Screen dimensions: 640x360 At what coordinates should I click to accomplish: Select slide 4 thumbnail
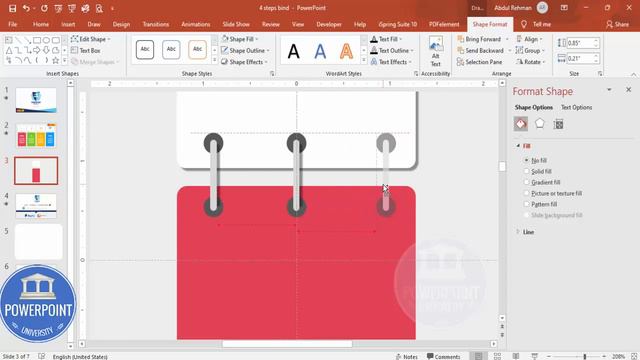click(36, 206)
